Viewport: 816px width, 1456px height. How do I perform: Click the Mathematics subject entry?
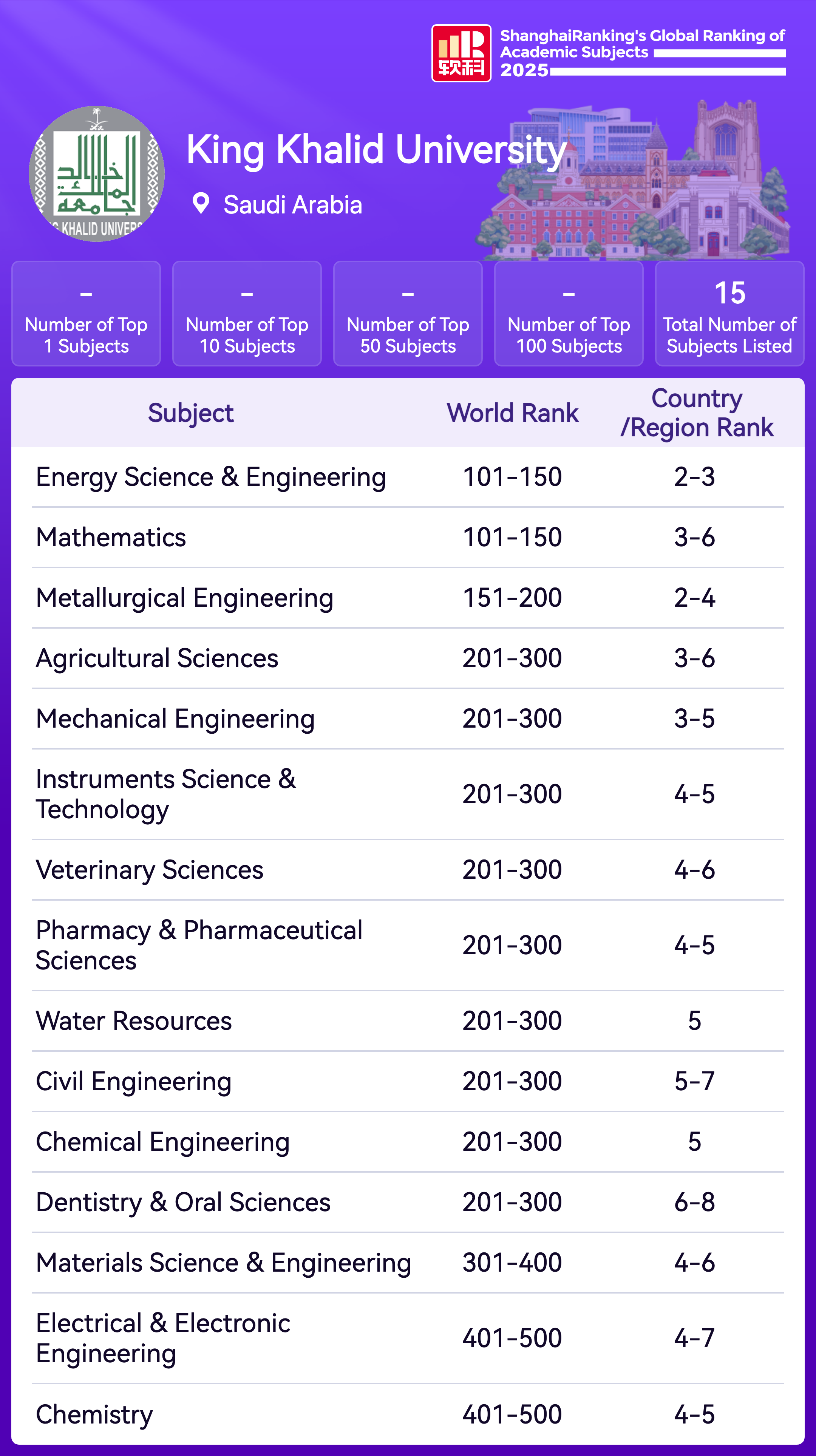tap(111, 538)
